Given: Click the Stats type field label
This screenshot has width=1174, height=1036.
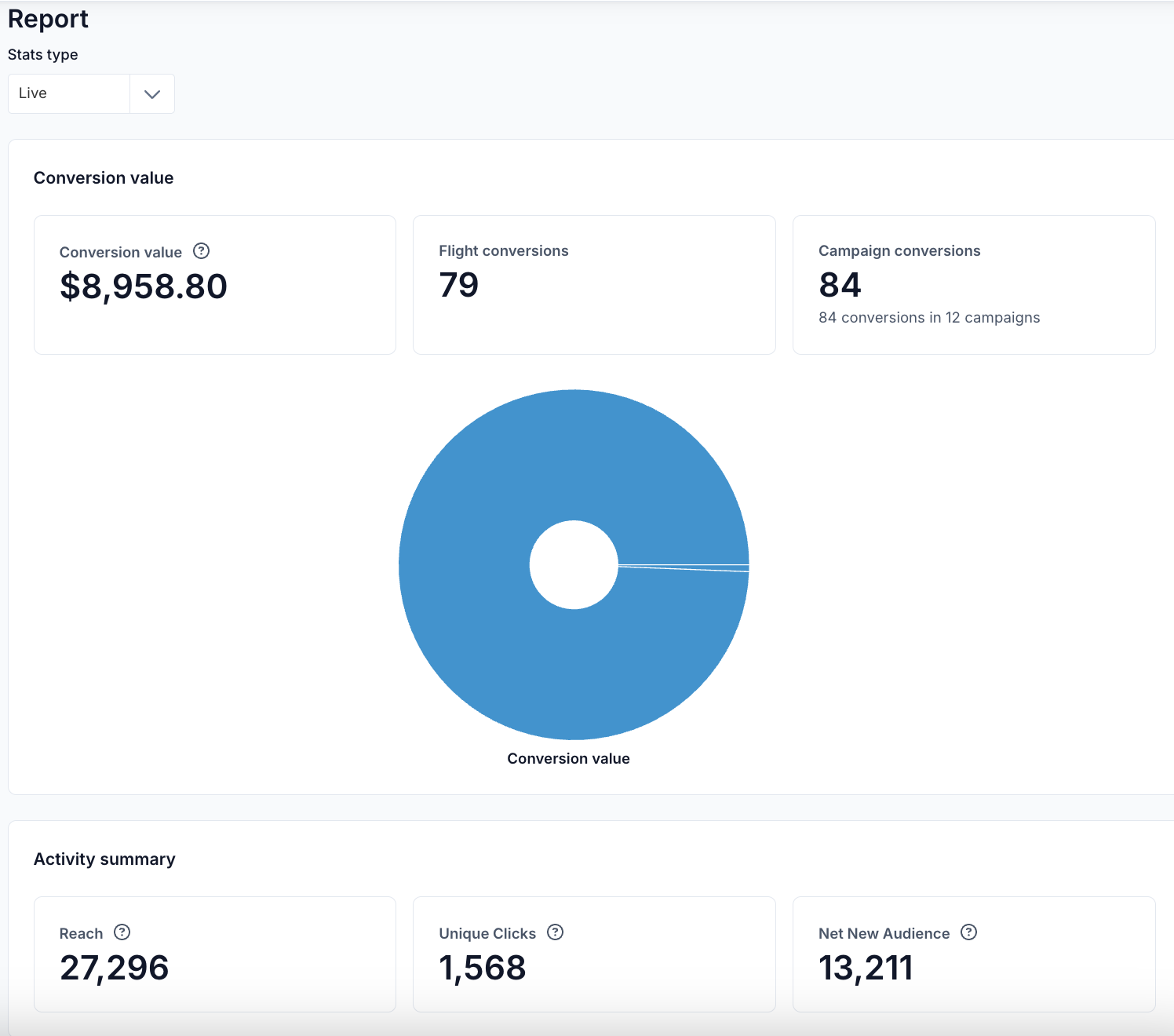Looking at the screenshot, I should [x=43, y=55].
